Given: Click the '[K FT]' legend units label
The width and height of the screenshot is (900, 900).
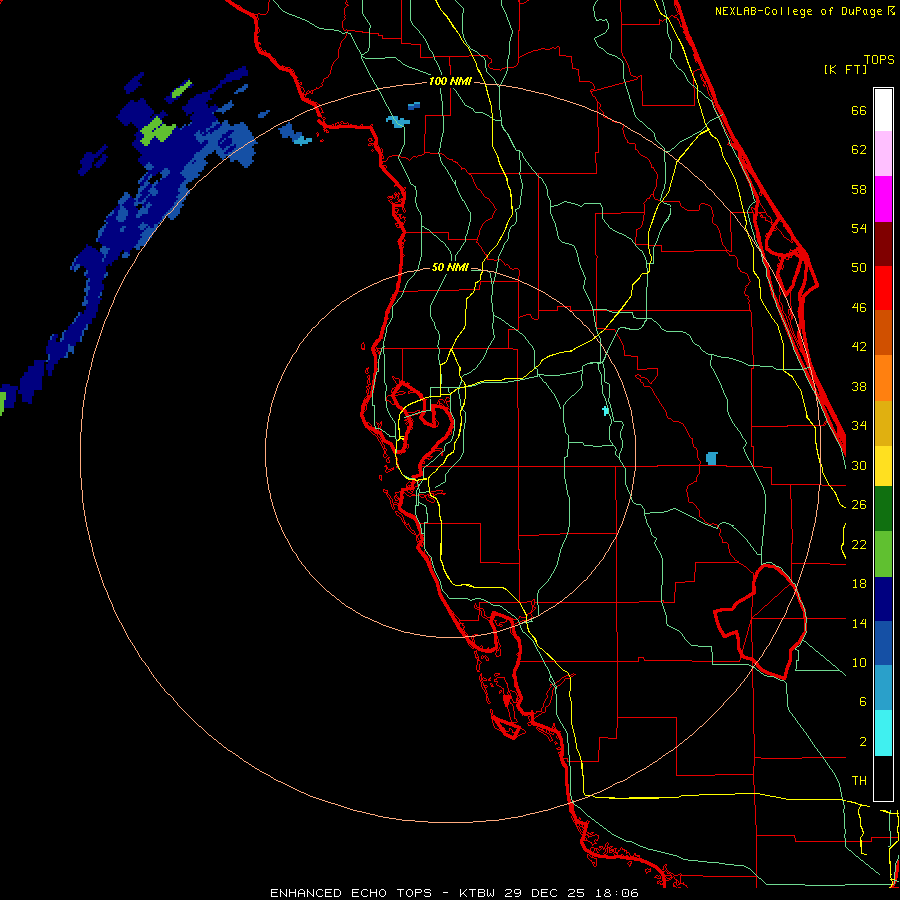Looking at the screenshot, I should pyautogui.click(x=845, y=69).
